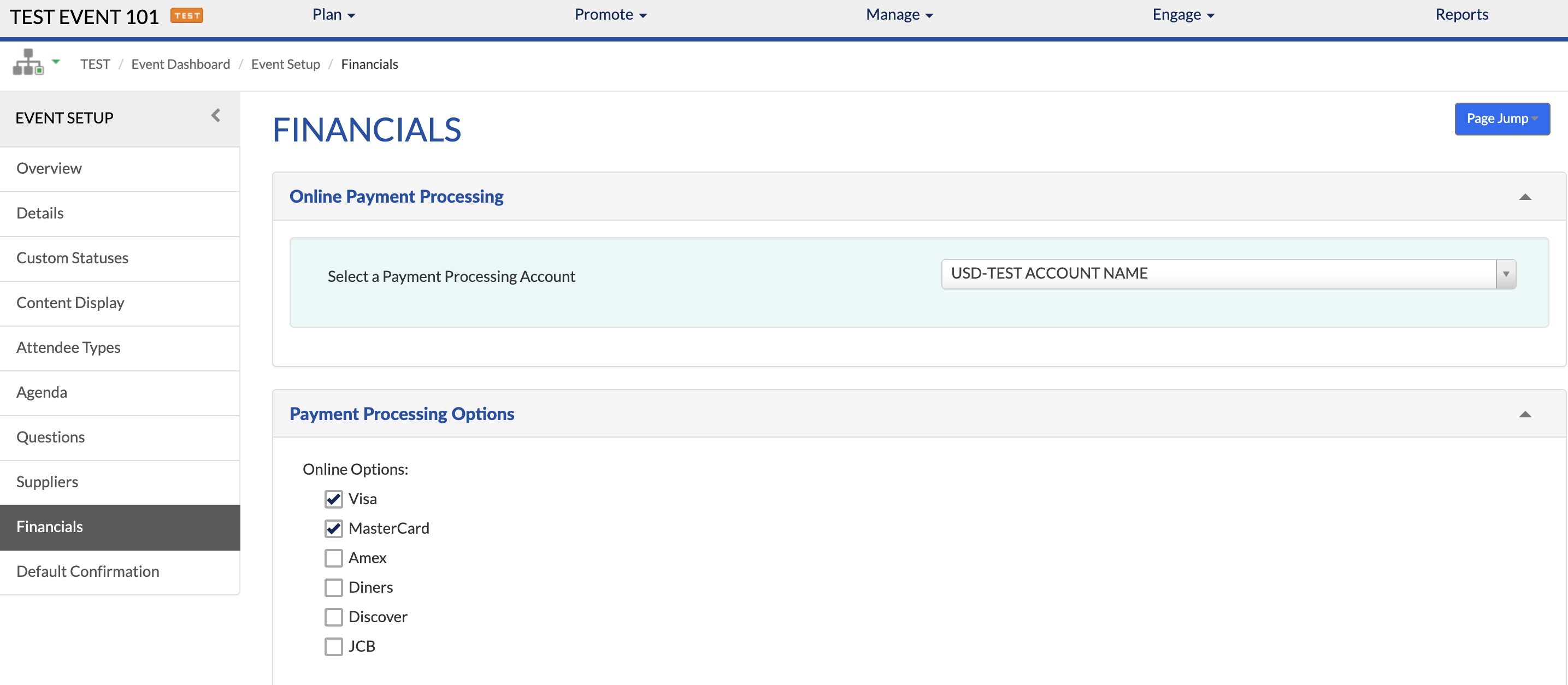Click the TEST breadcrumb link
Screen dimensions: 1568x685
click(x=95, y=64)
